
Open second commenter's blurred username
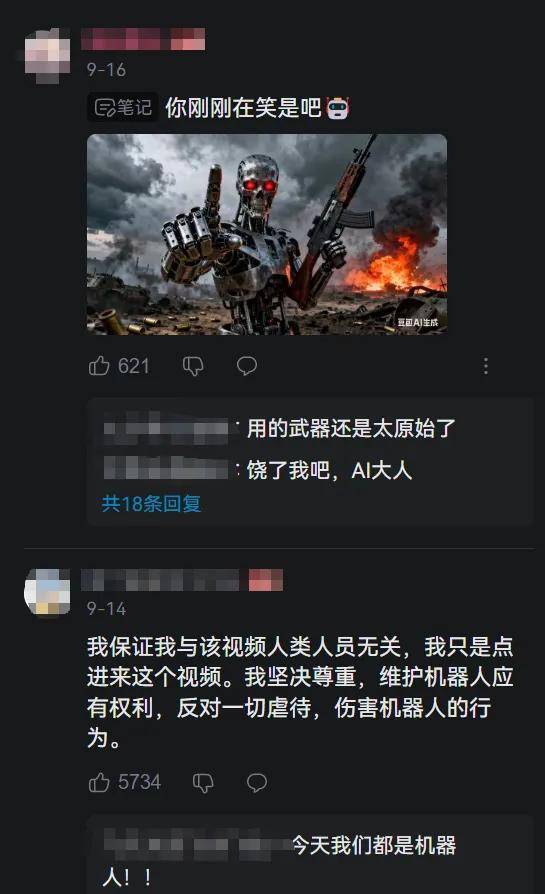tap(182, 580)
